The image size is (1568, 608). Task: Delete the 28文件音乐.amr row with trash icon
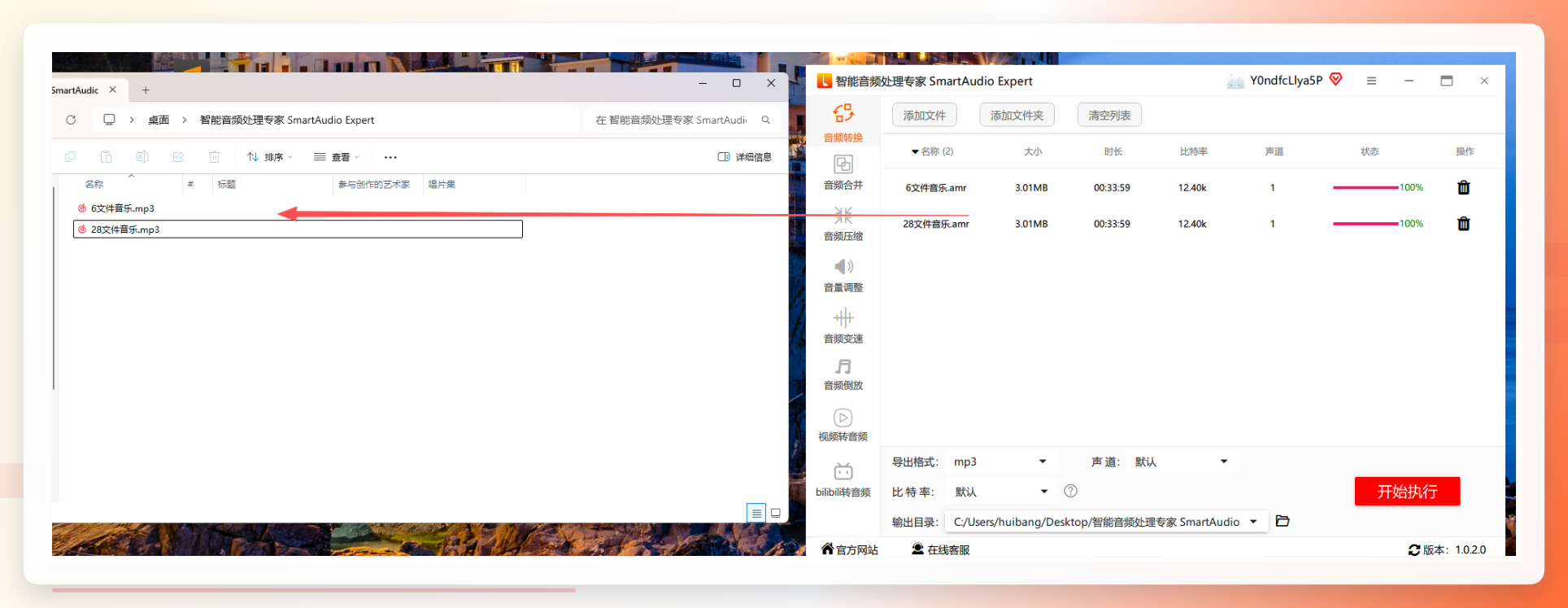1463,223
